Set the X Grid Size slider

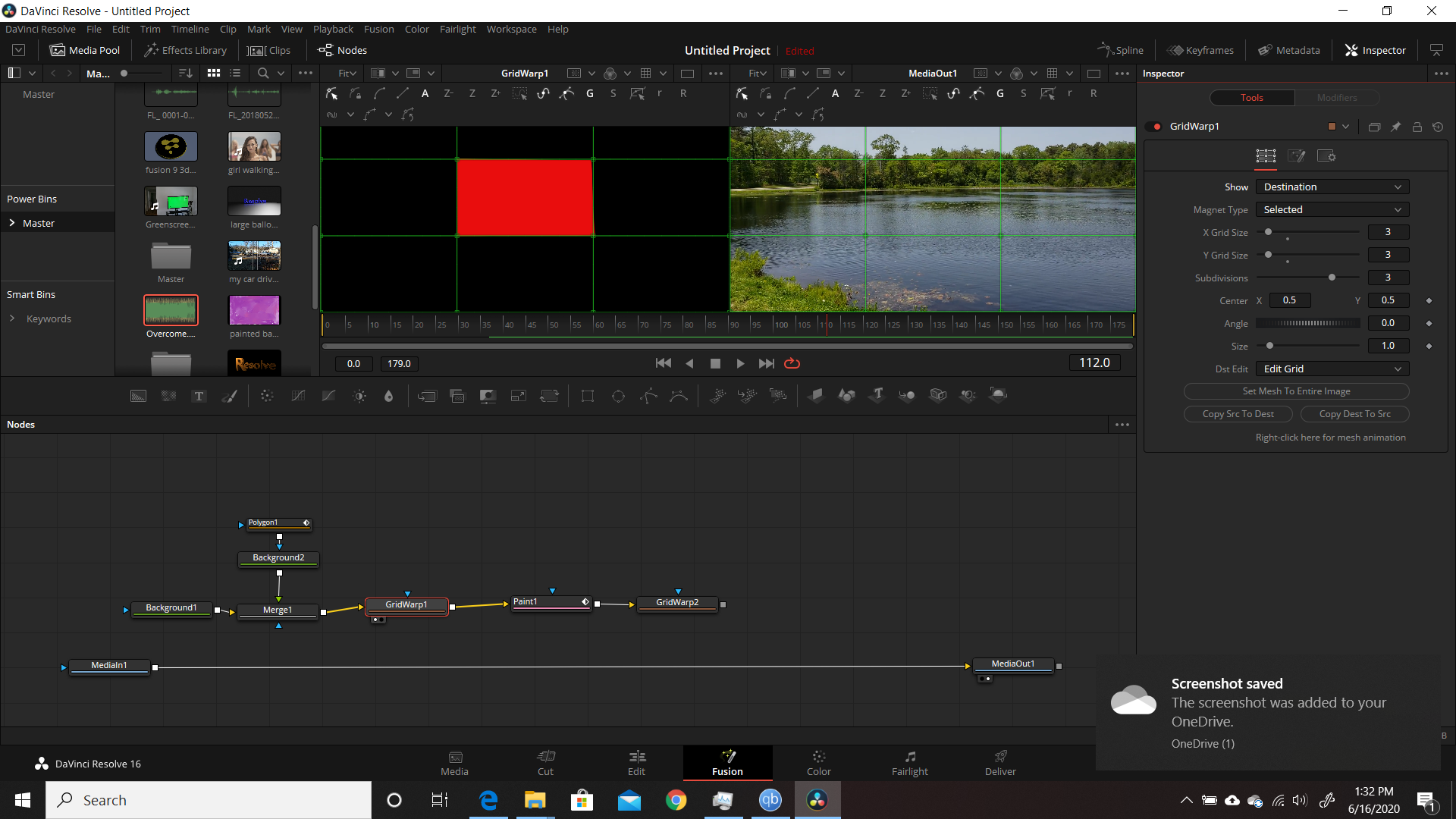pos(1308,232)
